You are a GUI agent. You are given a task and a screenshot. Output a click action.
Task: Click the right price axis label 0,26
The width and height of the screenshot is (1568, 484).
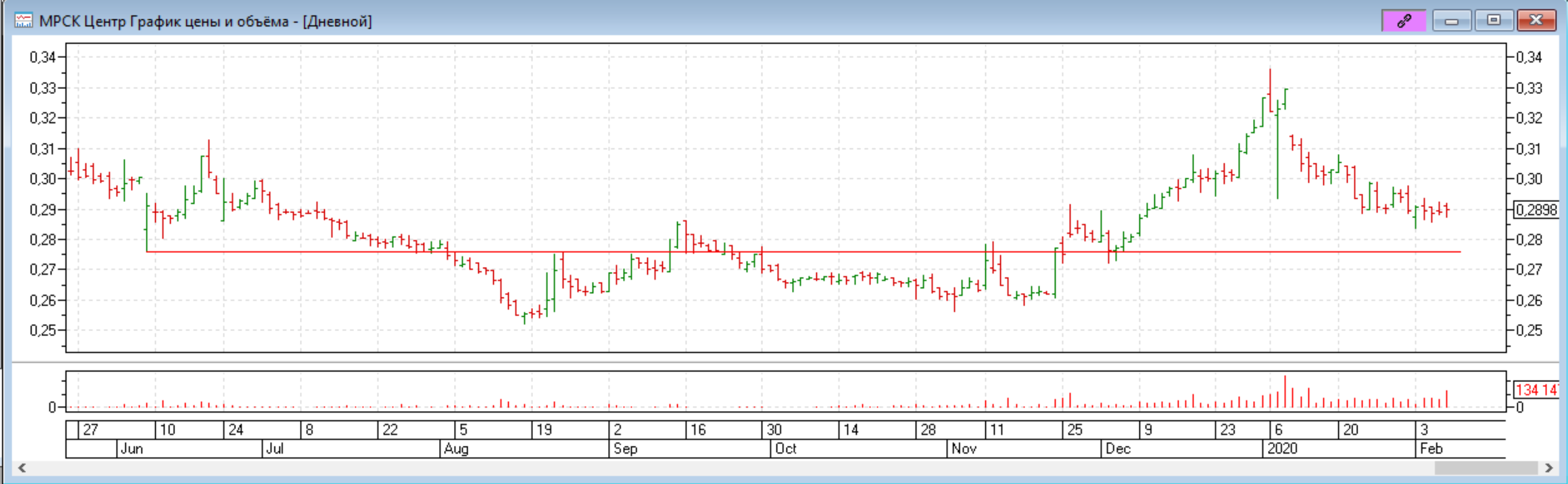tap(1529, 300)
